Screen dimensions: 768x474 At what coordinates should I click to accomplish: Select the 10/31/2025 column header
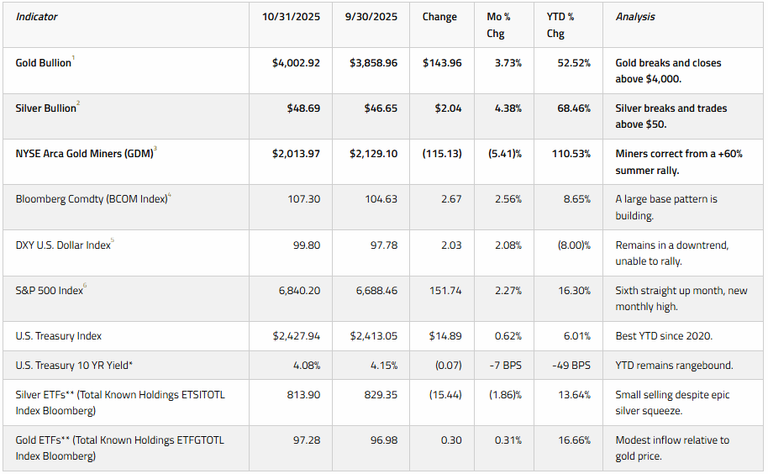tap(289, 17)
